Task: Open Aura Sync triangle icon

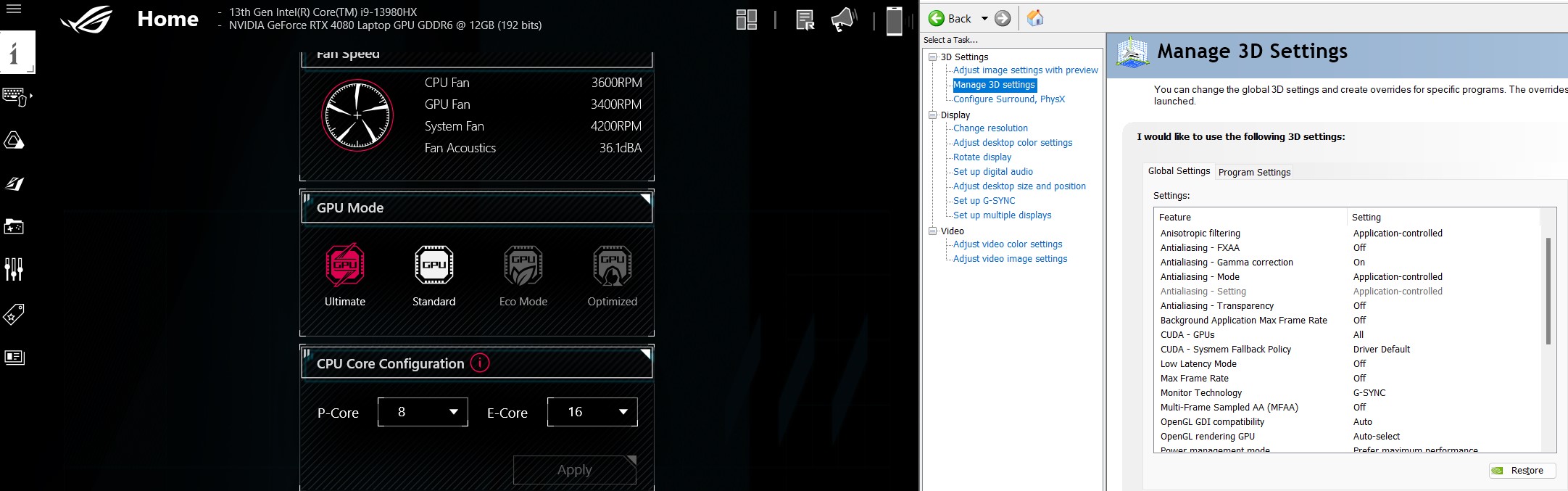Action: coord(14,140)
